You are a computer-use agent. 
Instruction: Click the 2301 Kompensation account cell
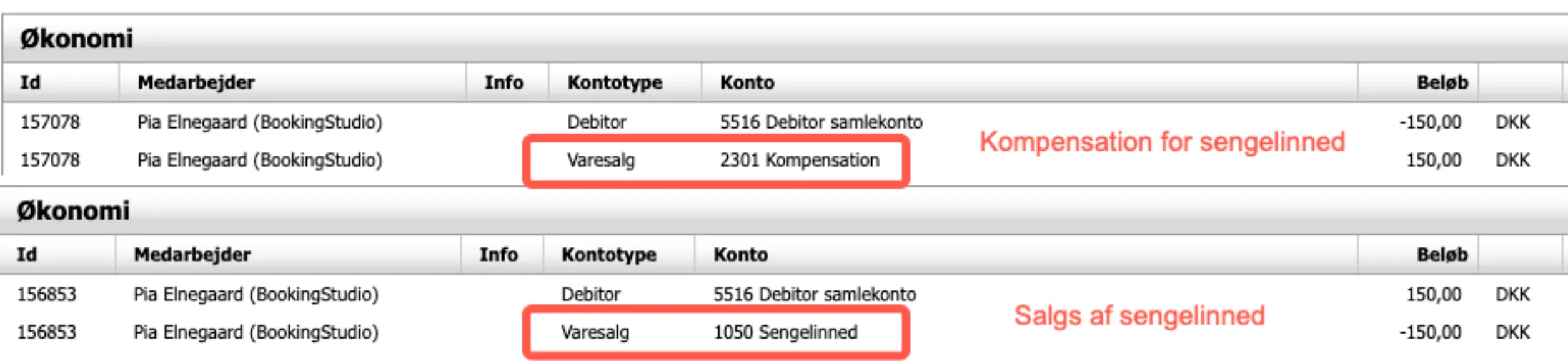pos(799,161)
